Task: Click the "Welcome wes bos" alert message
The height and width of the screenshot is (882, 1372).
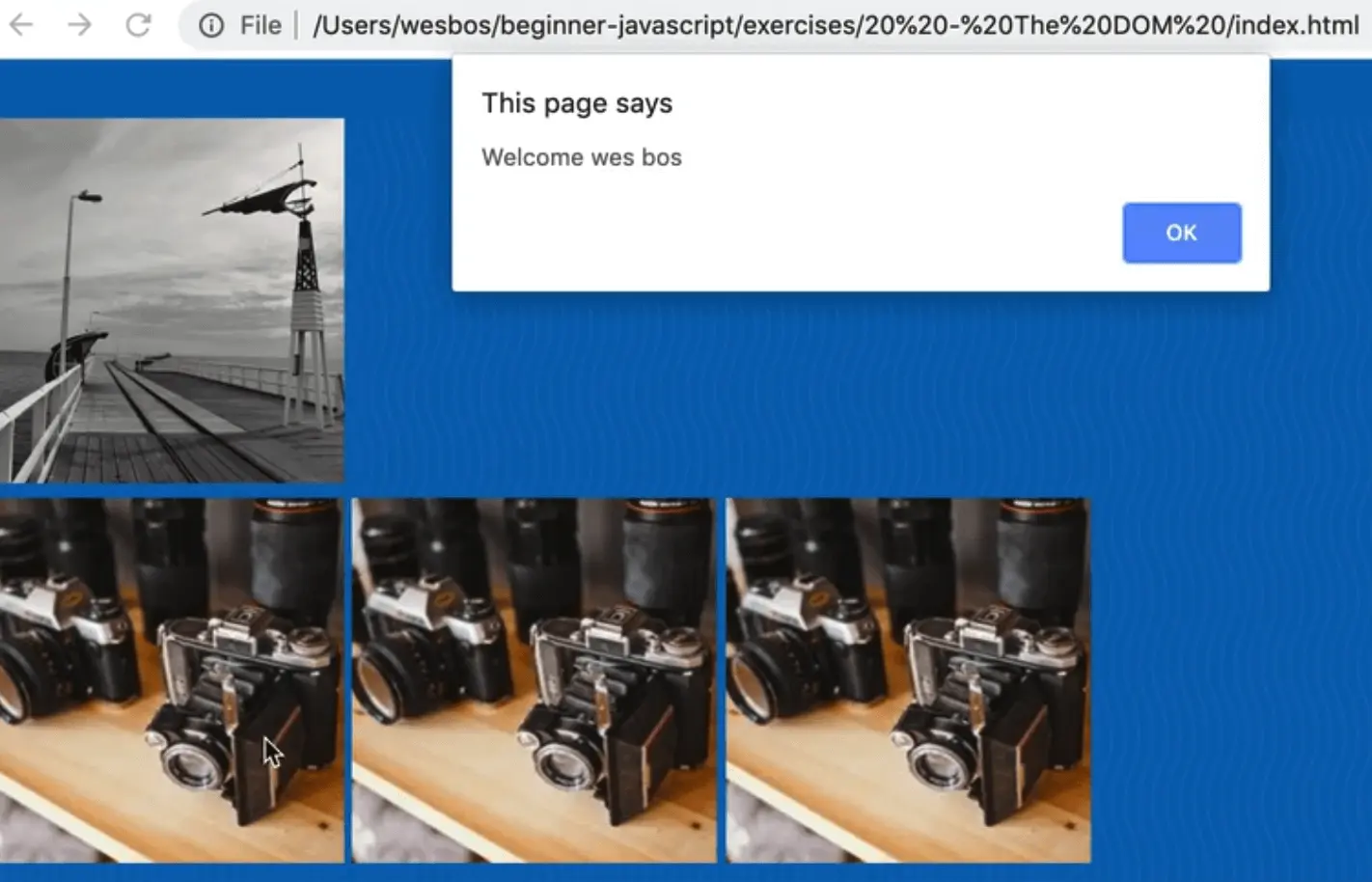Action: tap(581, 157)
